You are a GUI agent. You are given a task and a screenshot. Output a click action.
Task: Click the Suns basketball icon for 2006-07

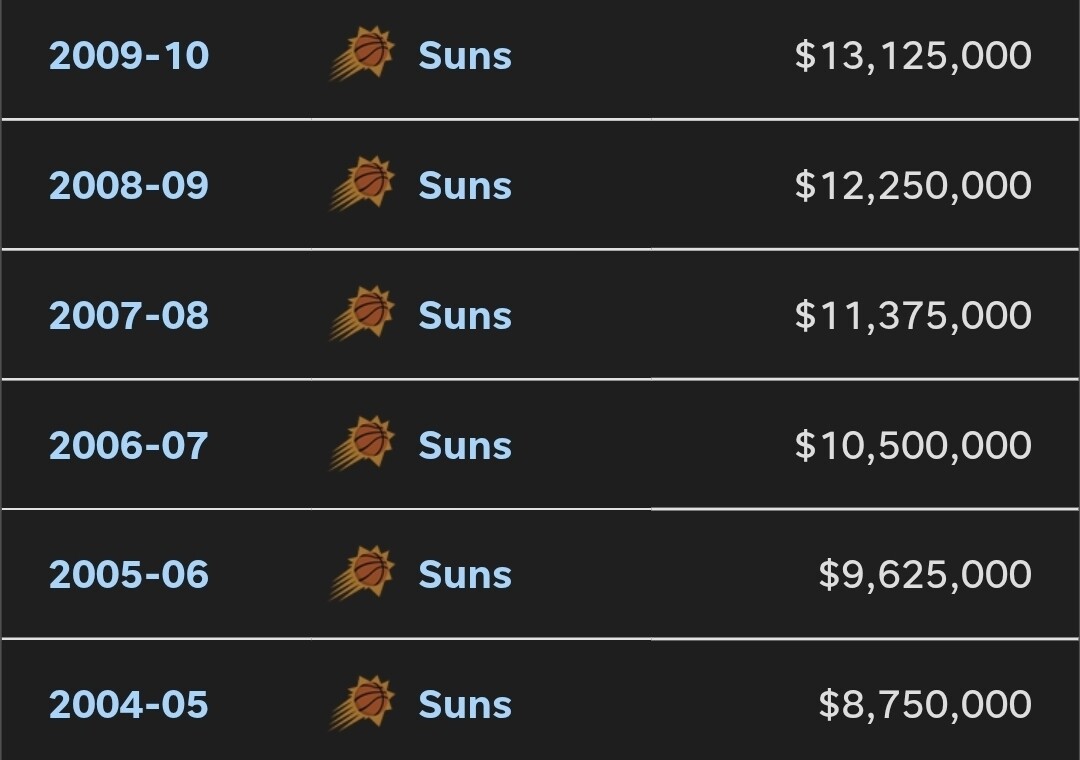coord(364,444)
